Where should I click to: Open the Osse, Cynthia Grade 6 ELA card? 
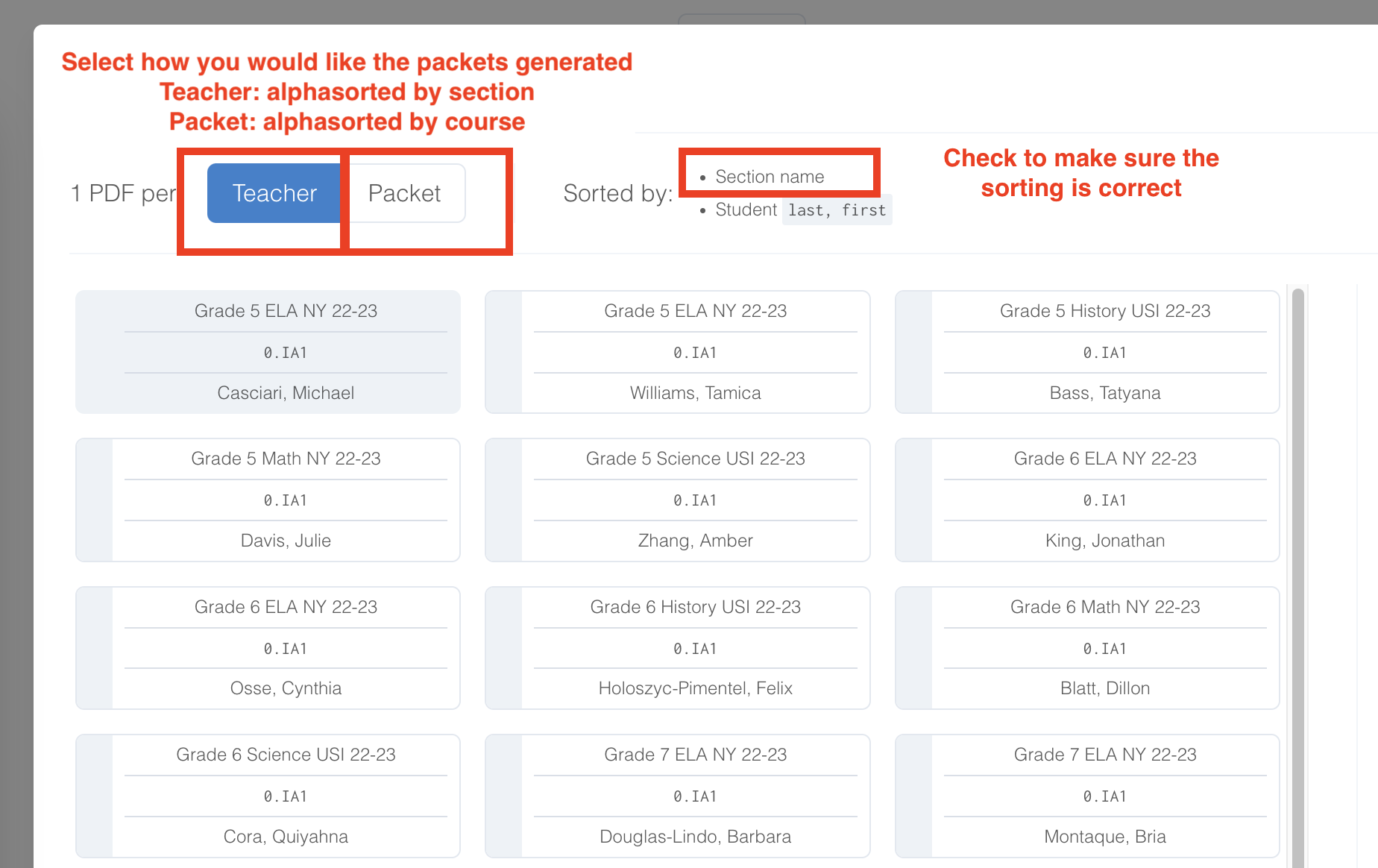(x=268, y=648)
